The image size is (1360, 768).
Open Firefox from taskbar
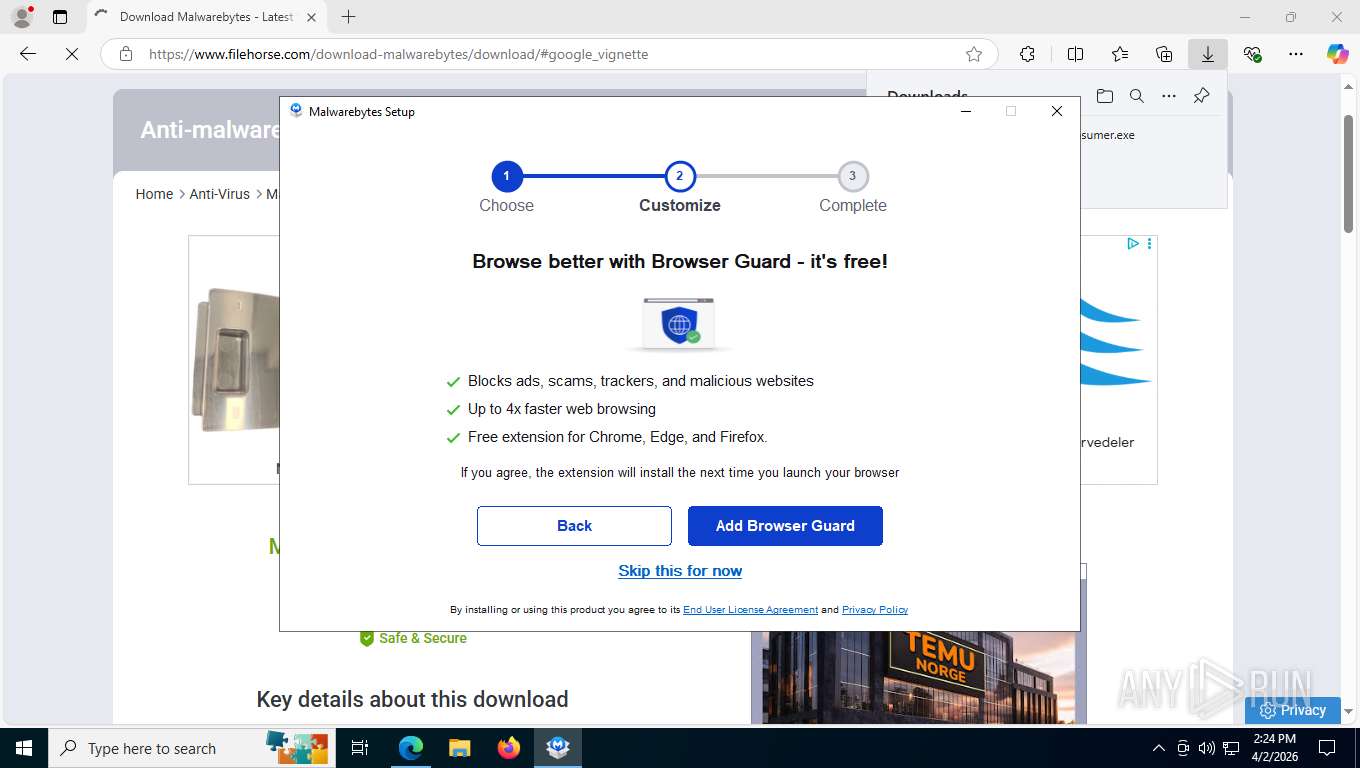click(509, 748)
